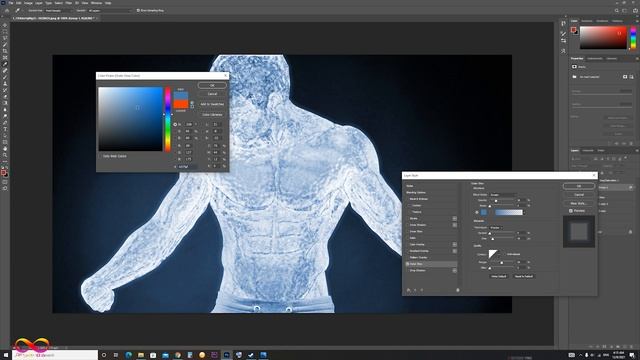This screenshot has width=640, height=360.
Task: Toggle the Preview checkbox in Layer Style
Action: click(571, 211)
